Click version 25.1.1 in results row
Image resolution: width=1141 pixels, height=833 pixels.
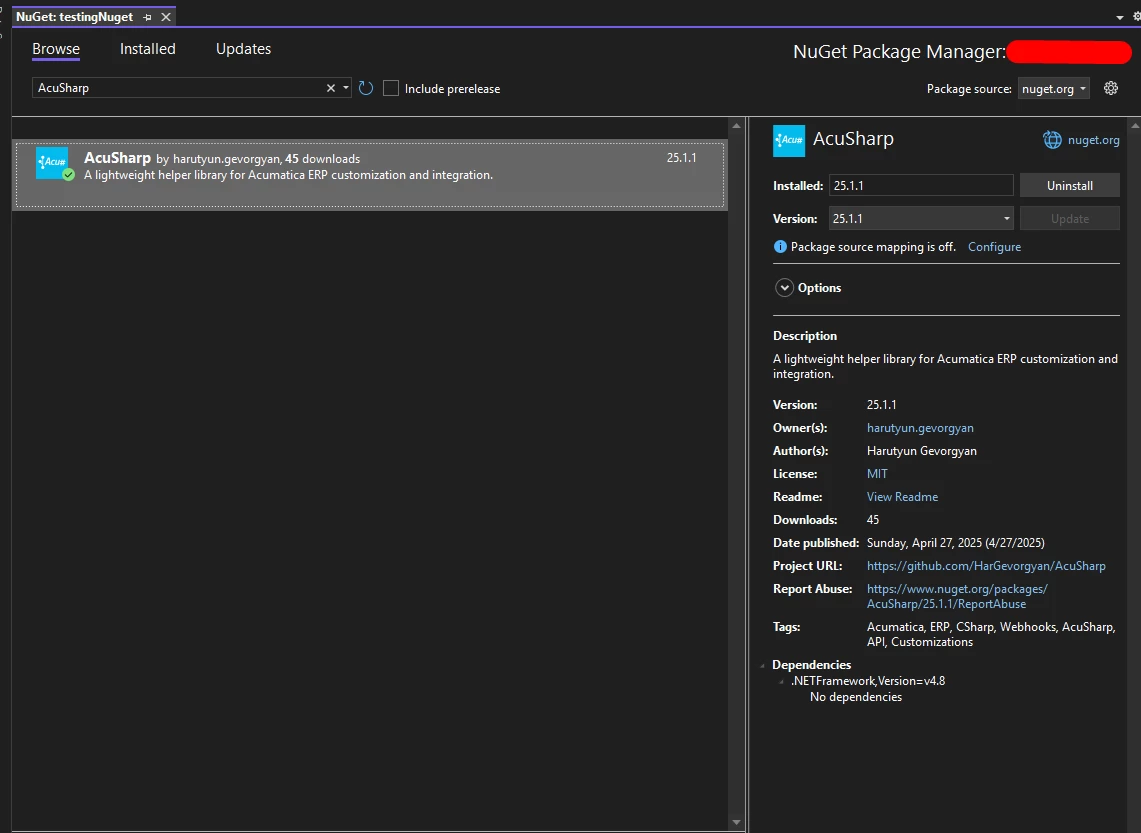pos(681,157)
